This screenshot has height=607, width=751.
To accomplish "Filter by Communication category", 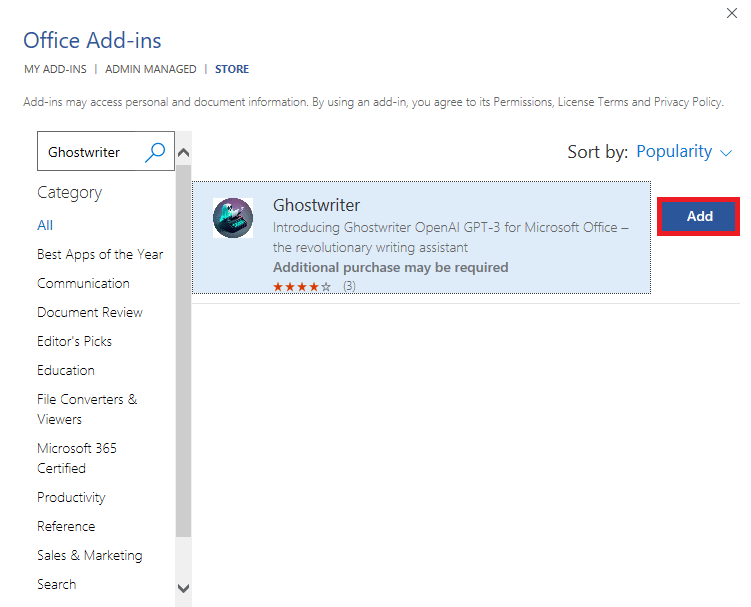I will pos(83,283).
